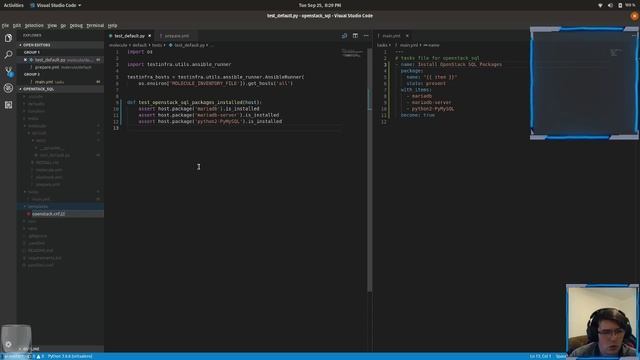This screenshot has width=640, height=360.
Task: Open the left editor's more actions menu
Action: tap(366, 36)
